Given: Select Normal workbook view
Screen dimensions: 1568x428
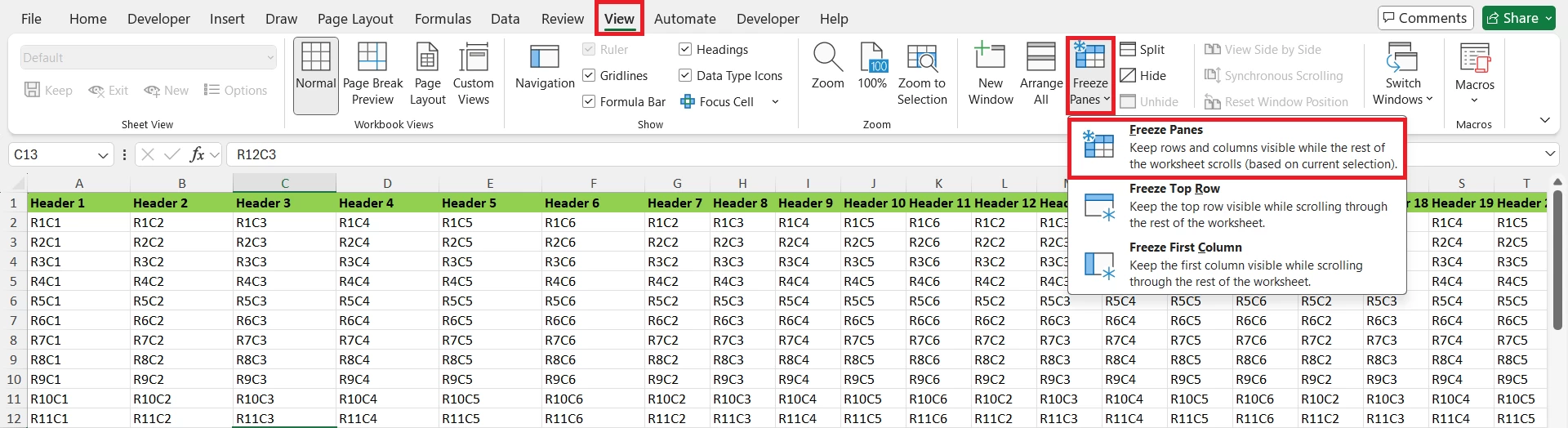Looking at the screenshot, I should [x=315, y=75].
